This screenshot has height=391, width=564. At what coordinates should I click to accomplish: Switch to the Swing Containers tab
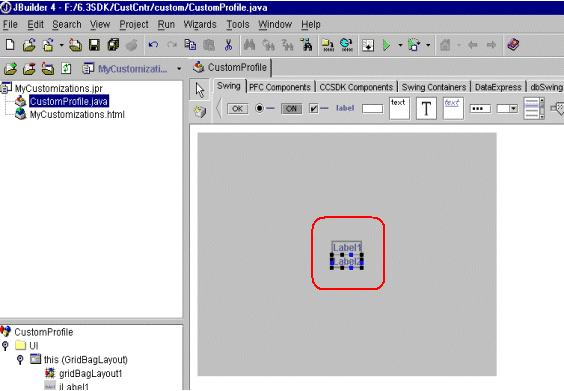[433, 87]
